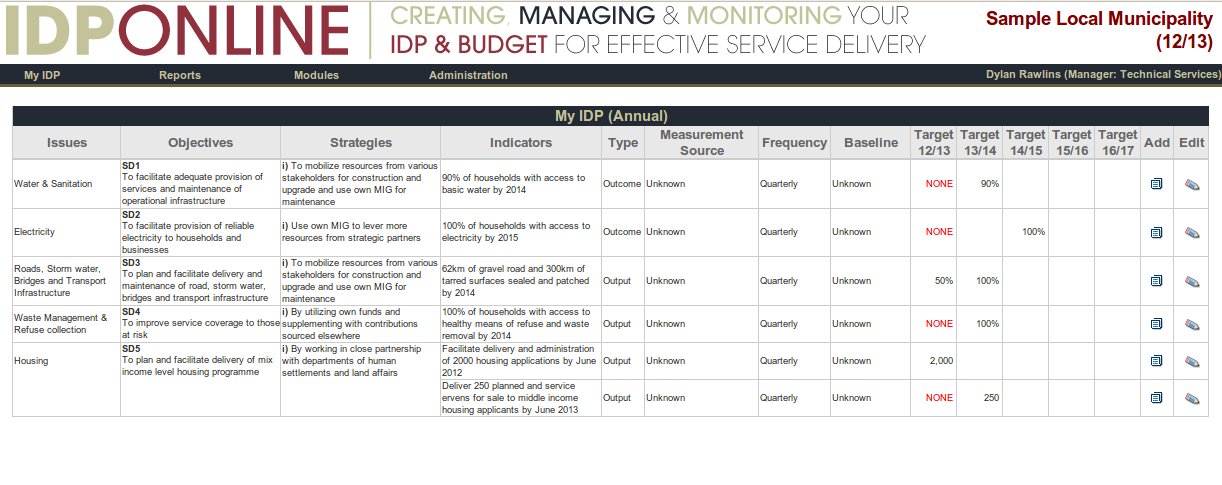Click Add icon for 250 service ervens indicator

[1156, 398]
